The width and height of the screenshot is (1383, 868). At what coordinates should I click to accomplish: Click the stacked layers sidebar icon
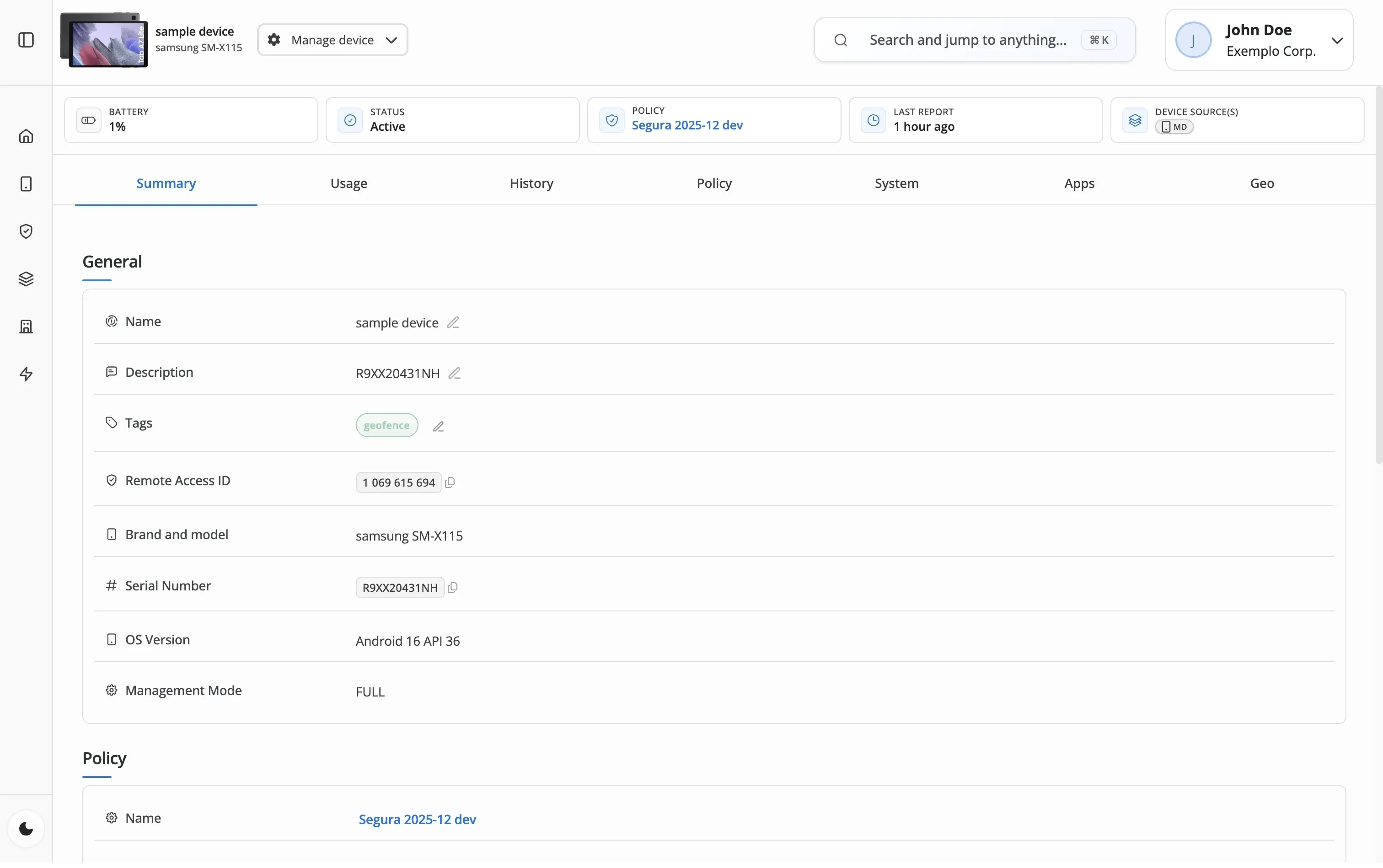click(x=26, y=279)
